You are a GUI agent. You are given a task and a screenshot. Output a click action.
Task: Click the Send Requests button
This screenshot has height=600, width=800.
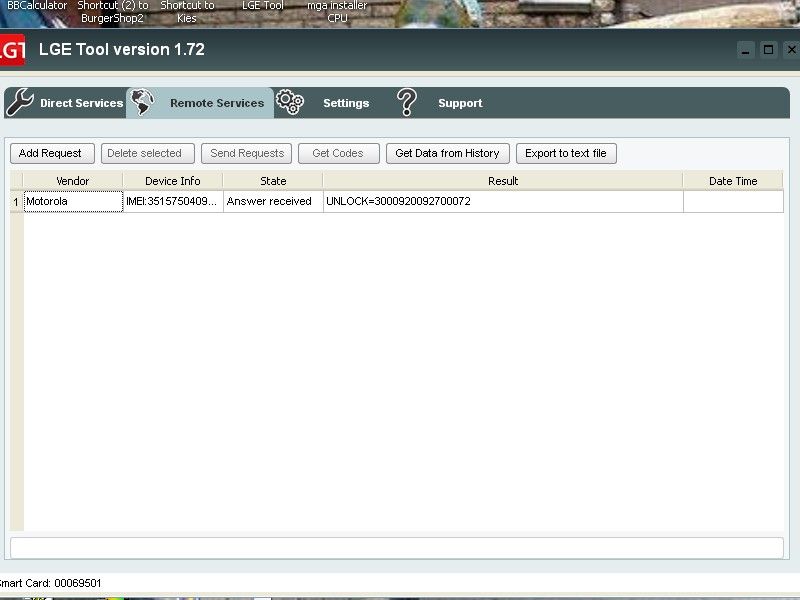click(246, 154)
